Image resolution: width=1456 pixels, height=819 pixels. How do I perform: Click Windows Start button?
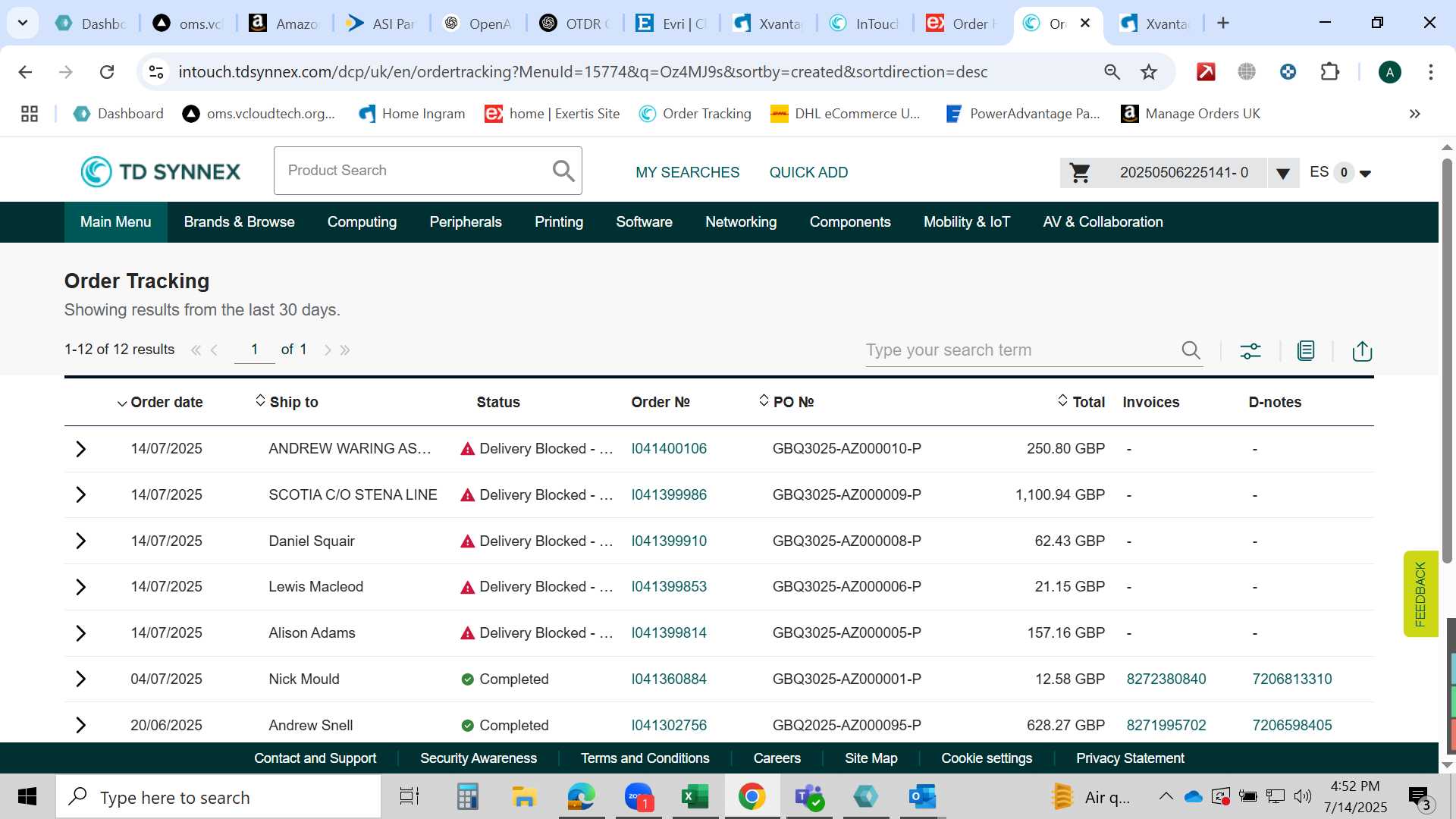27,797
